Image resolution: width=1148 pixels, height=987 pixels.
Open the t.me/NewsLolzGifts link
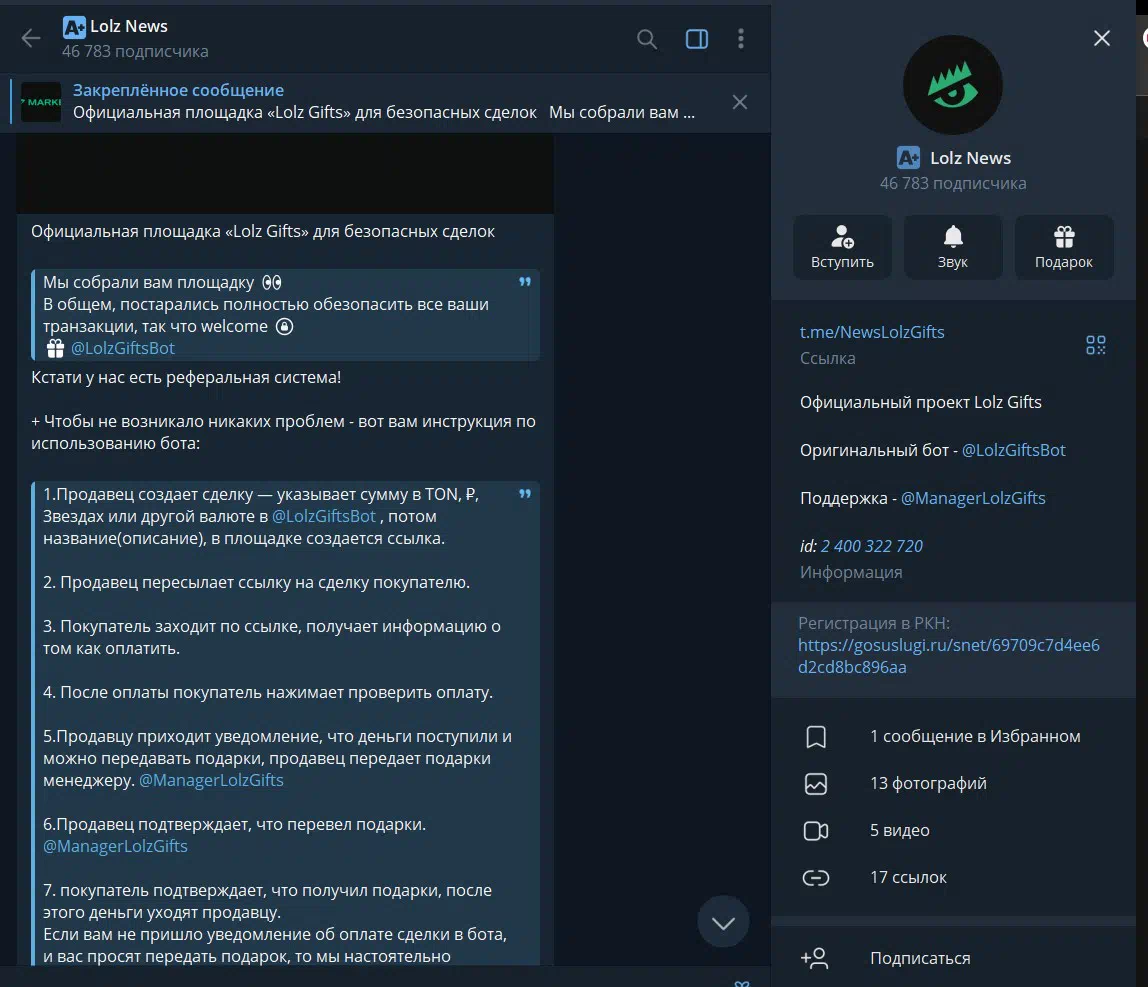[872, 332]
